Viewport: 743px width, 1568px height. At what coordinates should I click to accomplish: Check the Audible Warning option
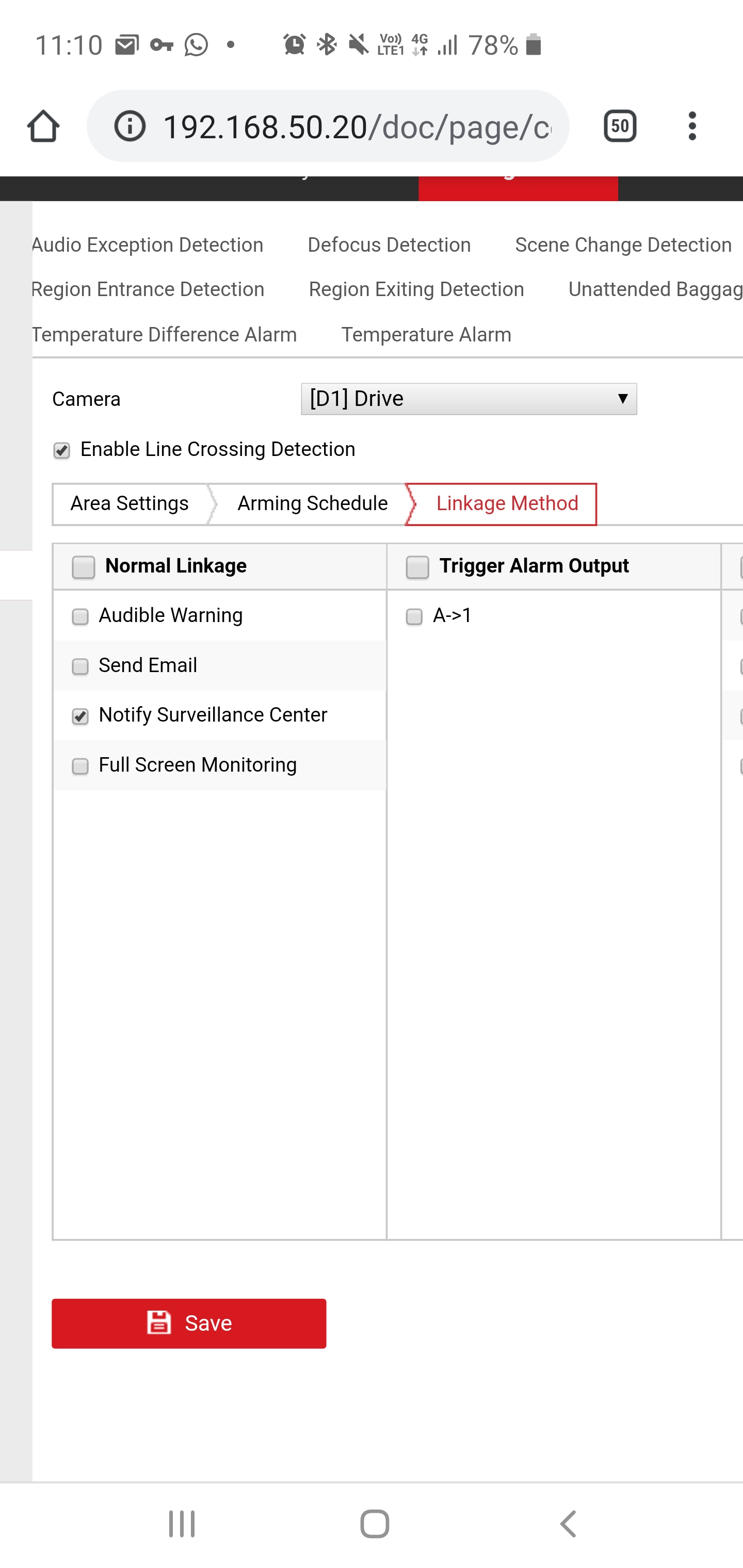point(80,616)
